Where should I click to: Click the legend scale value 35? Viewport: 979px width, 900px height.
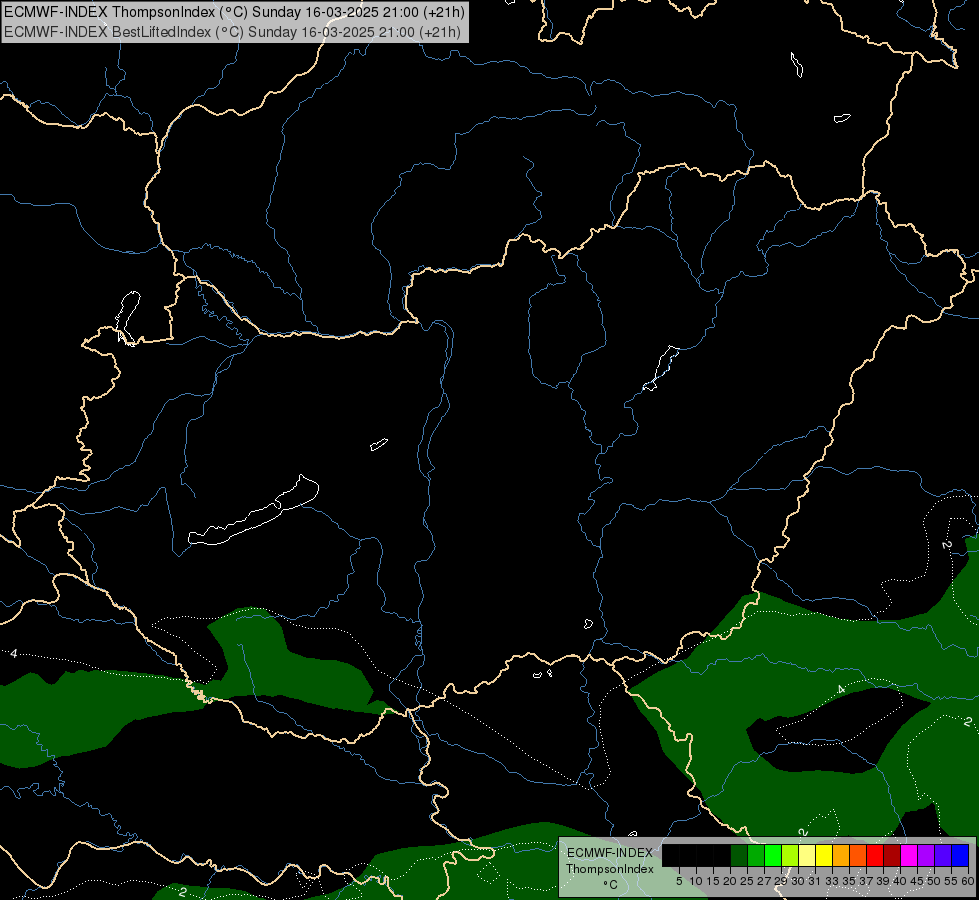tap(849, 881)
